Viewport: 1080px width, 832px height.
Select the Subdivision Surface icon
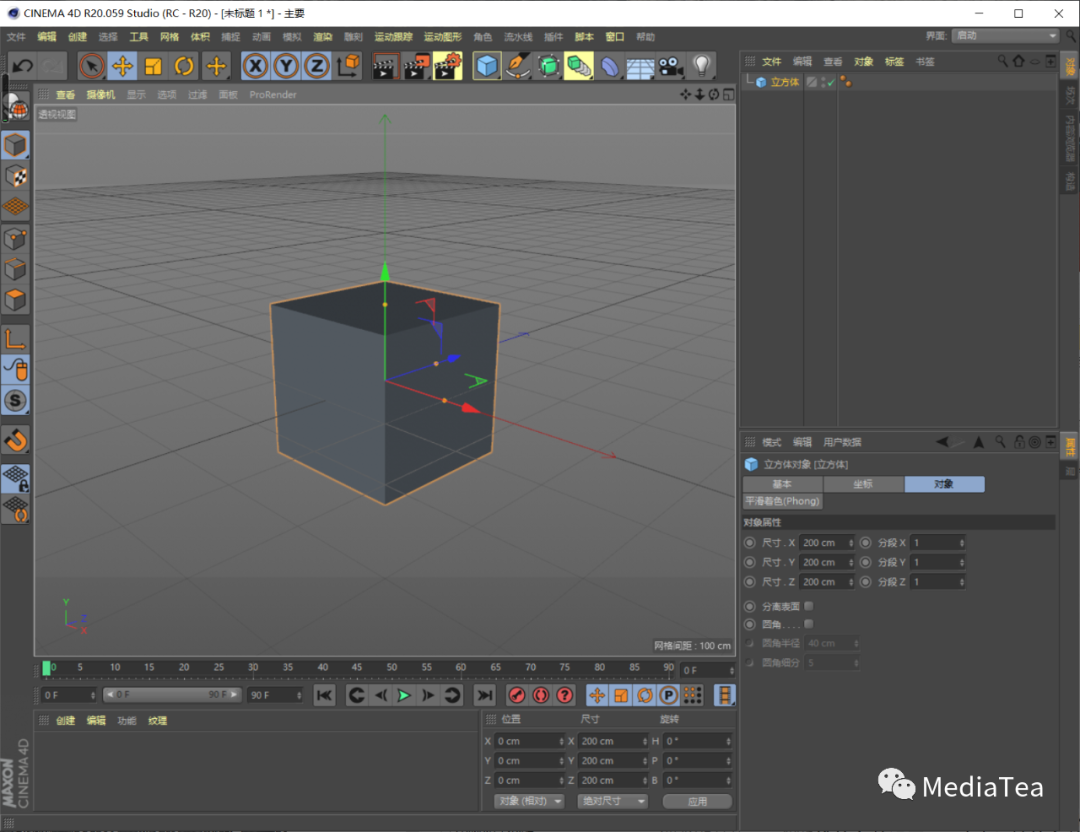[x=548, y=65]
